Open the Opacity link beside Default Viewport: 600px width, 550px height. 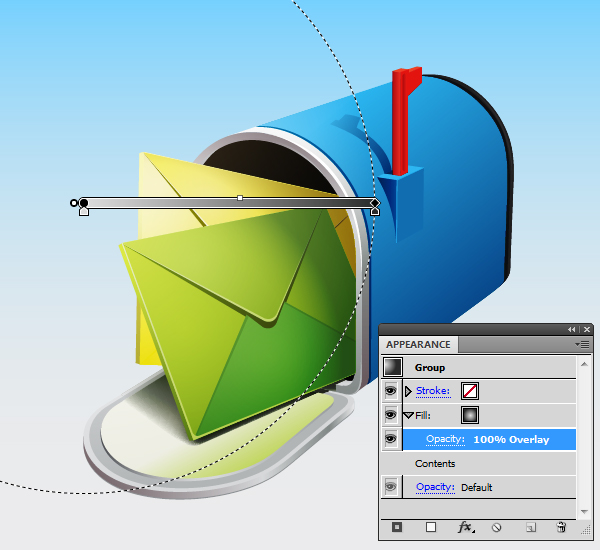tap(435, 488)
